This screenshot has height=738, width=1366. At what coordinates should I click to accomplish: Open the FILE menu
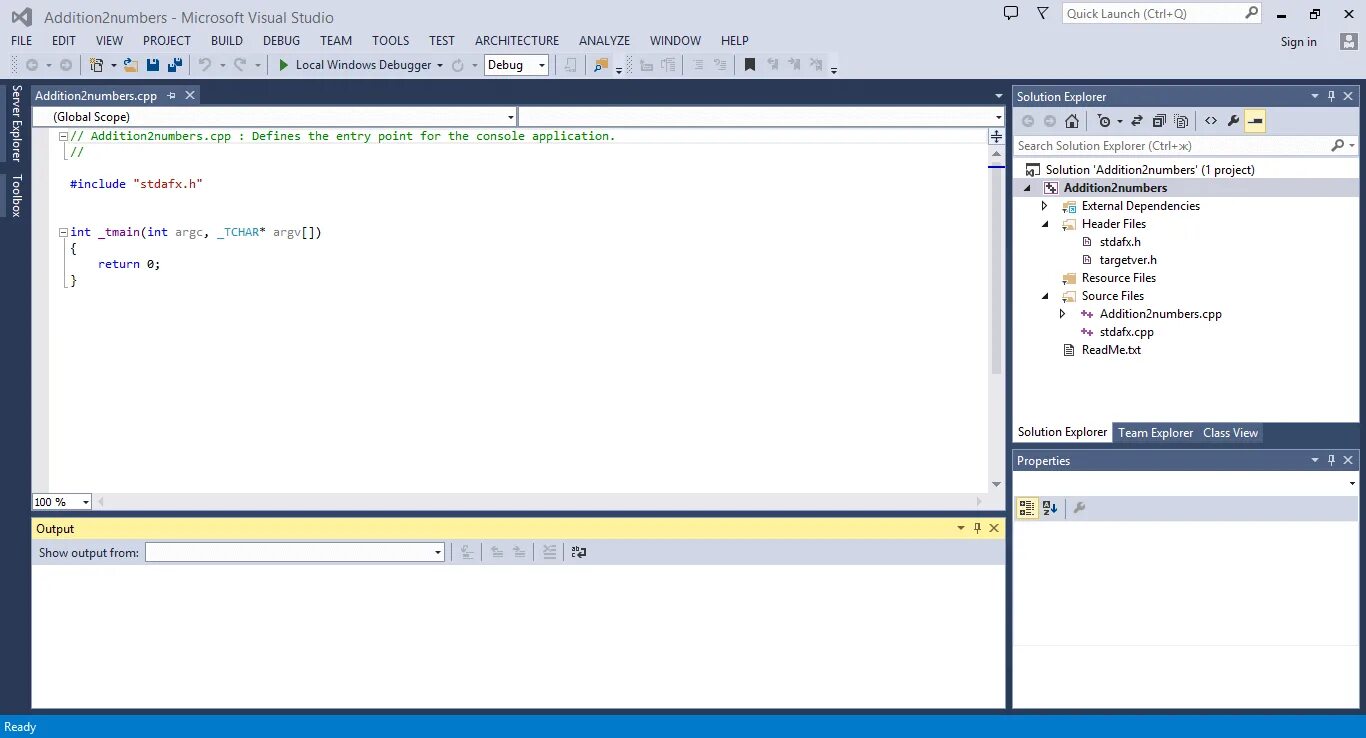coord(21,41)
